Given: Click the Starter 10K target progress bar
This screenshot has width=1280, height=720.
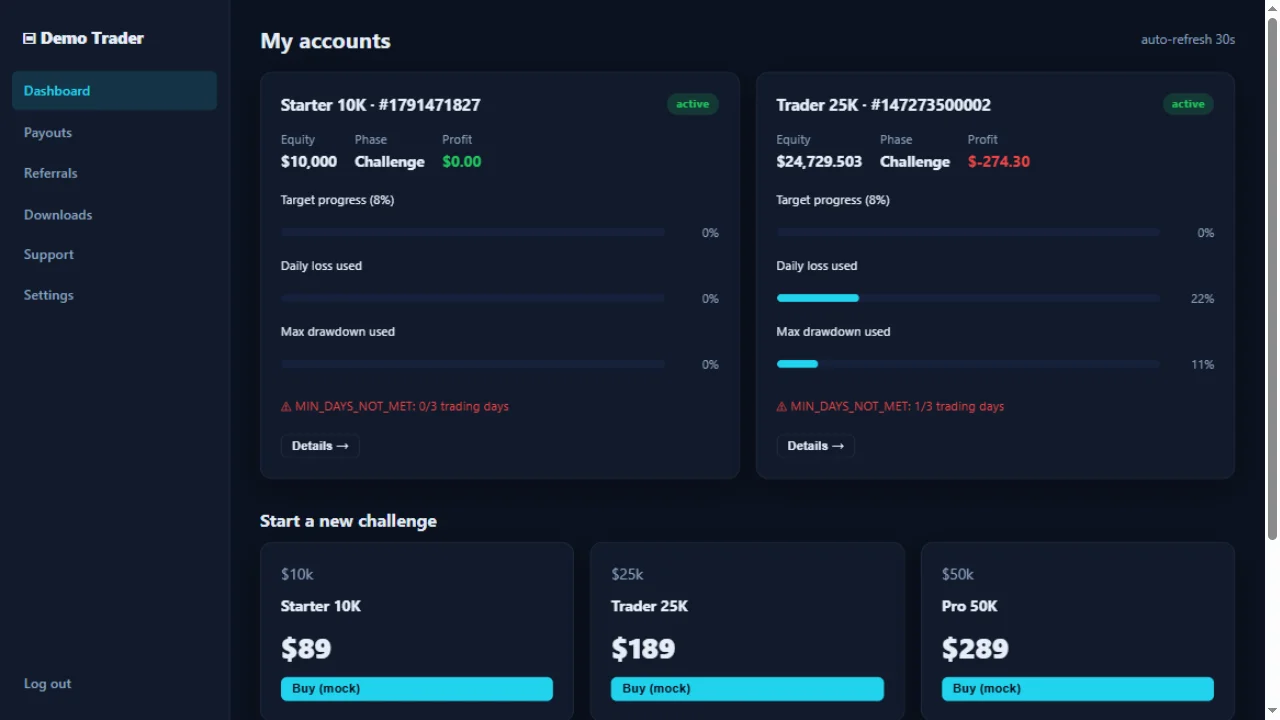Looking at the screenshot, I should (x=473, y=232).
